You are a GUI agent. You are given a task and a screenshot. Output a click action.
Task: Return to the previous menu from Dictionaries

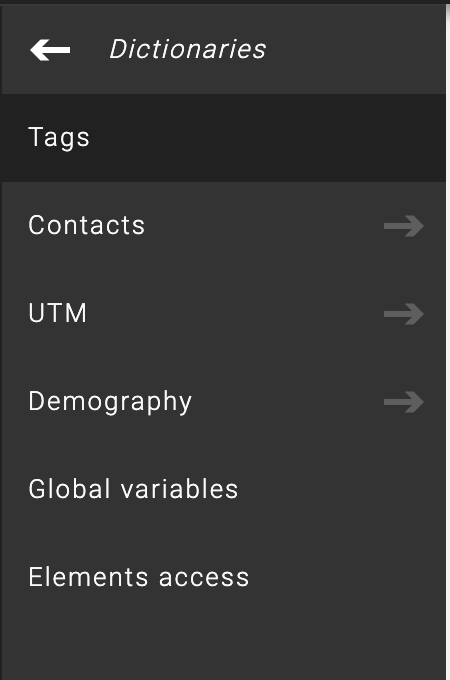(x=50, y=50)
